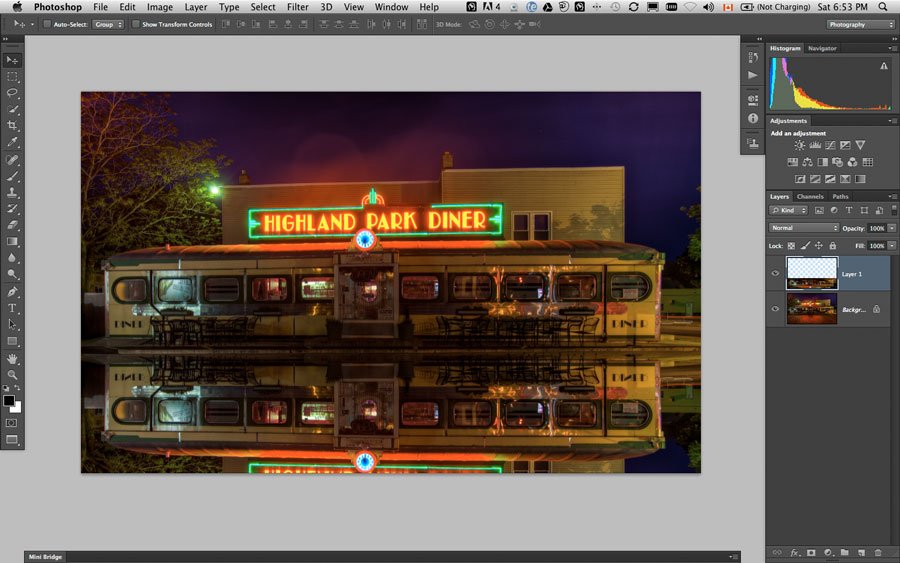Select the Crop tool
This screenshot has height=563, width=900.
(12, 125)
